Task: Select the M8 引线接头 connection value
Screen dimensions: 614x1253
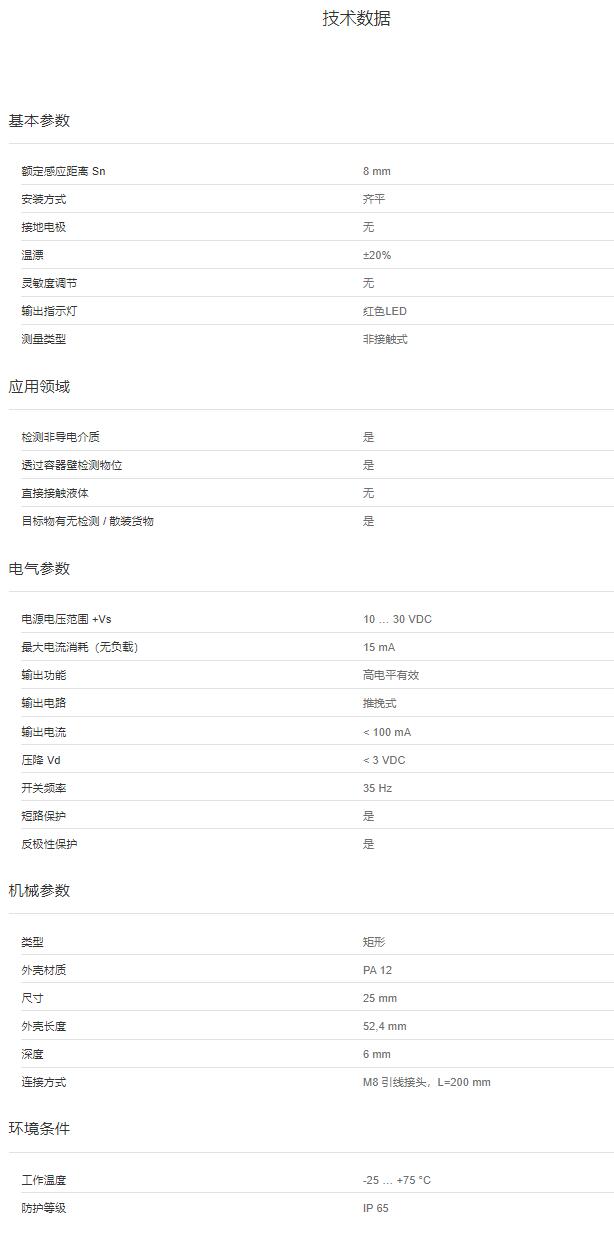Action: pos(426,1082)
